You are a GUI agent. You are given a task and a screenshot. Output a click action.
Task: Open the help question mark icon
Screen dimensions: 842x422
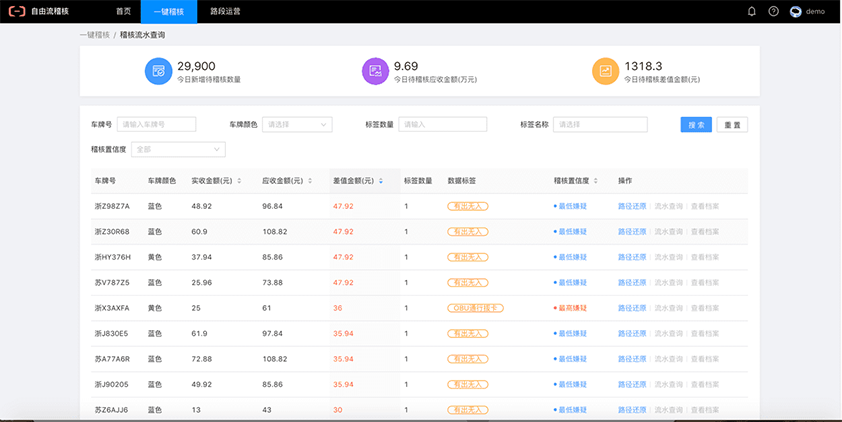(x=773, y=11)
